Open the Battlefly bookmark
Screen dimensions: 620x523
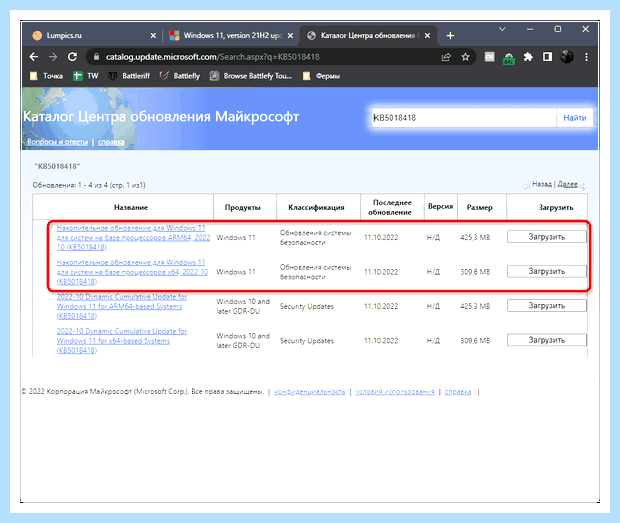pyautogui.click(x=180, y=76)
